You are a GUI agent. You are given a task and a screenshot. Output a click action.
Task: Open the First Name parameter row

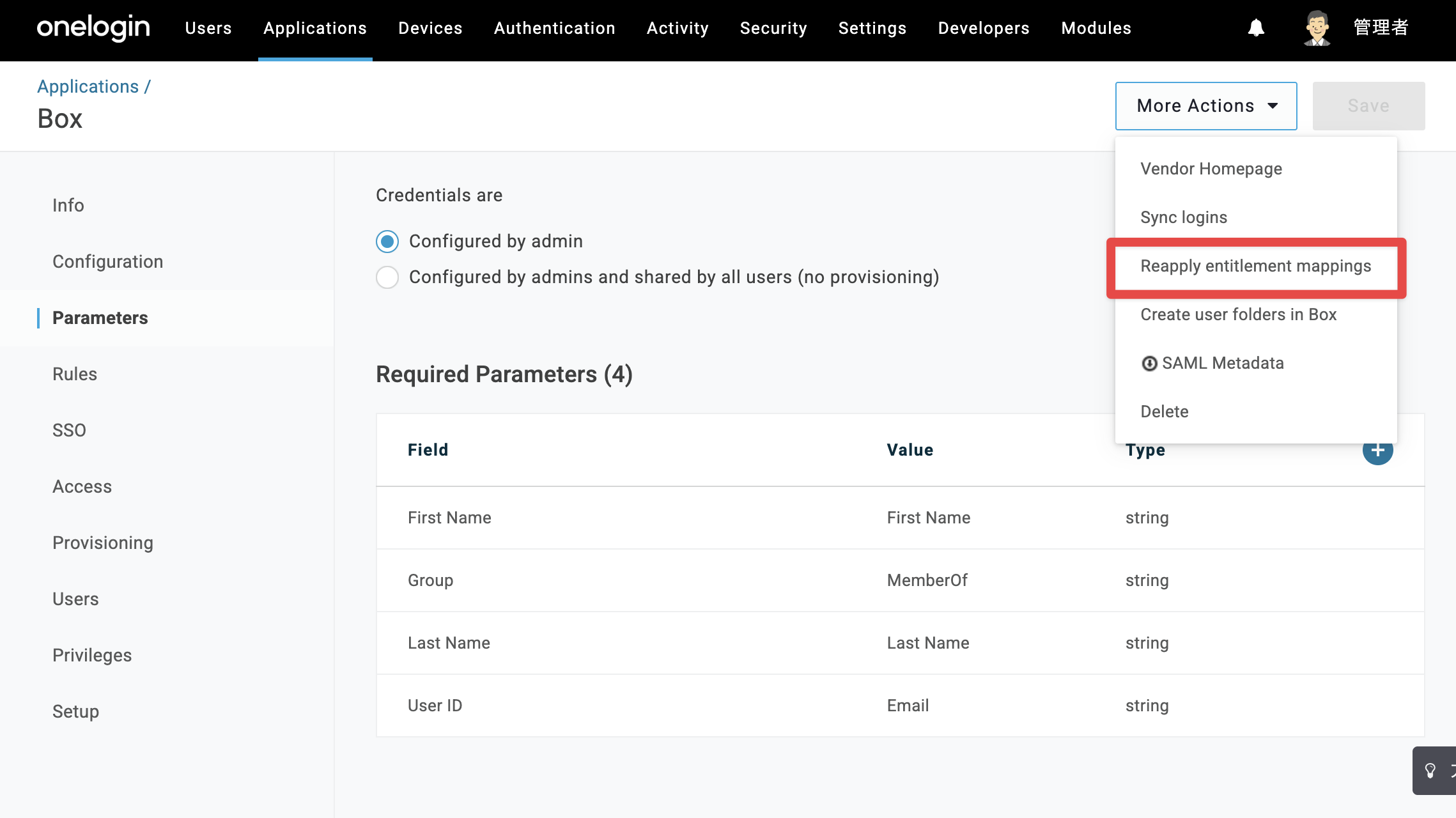pos(900,518)
